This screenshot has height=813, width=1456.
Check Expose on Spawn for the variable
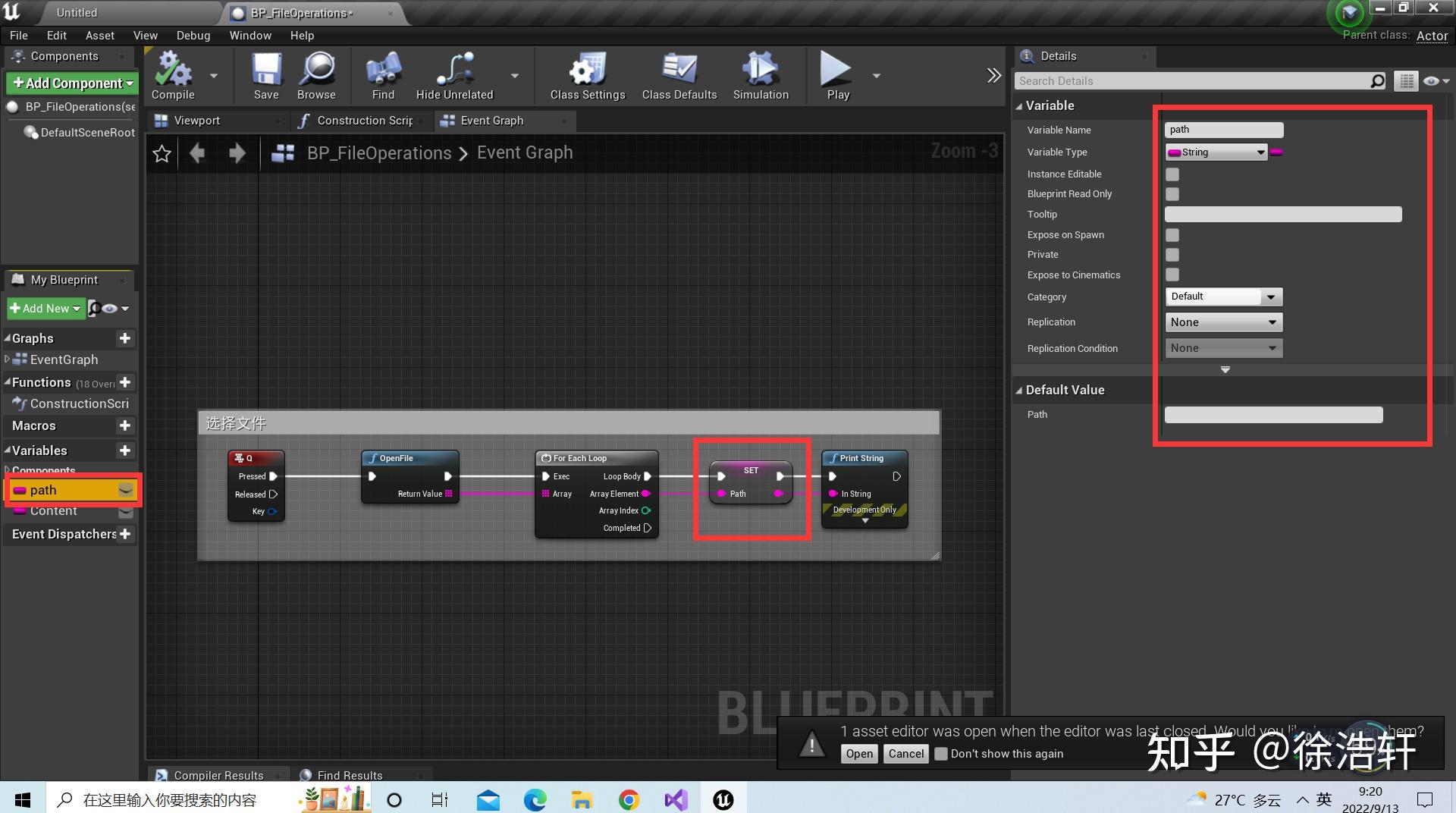point(1172,235)
